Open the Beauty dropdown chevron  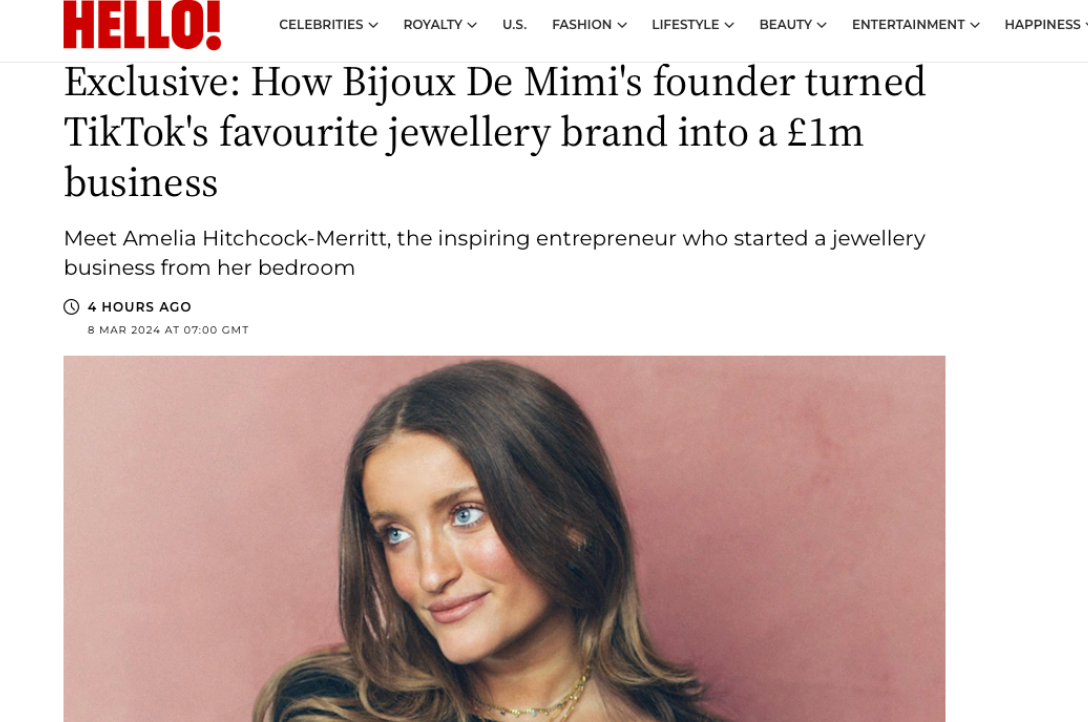click(x=822, y=25)
